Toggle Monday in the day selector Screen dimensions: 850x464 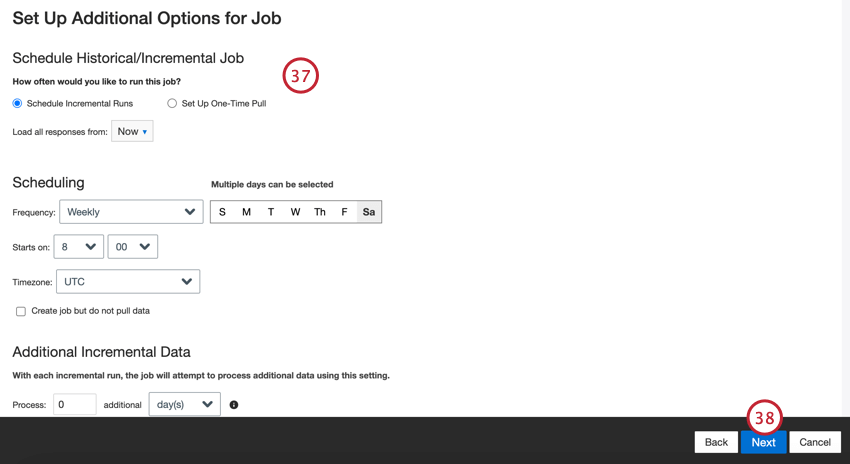[x=247, y=212]
